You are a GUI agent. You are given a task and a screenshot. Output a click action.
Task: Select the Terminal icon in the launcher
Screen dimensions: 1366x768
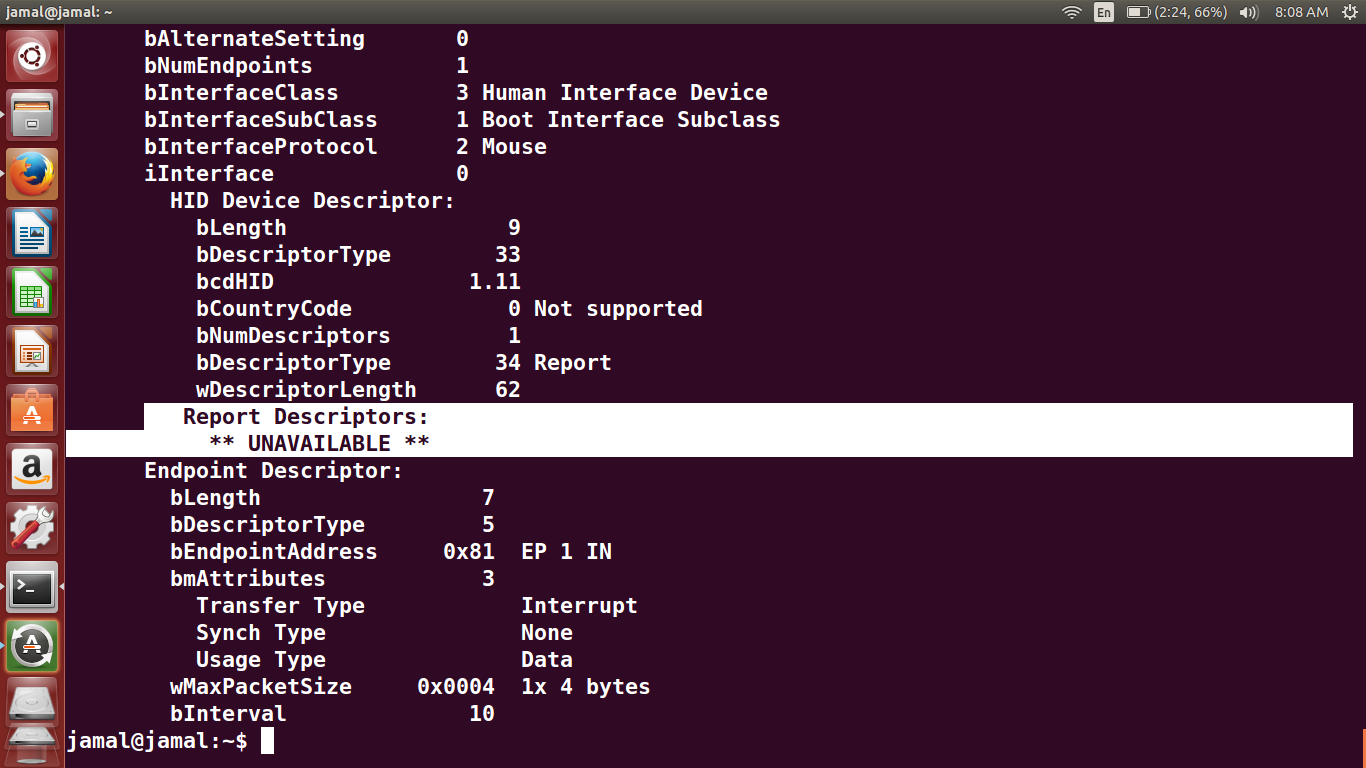pos(31,586)
